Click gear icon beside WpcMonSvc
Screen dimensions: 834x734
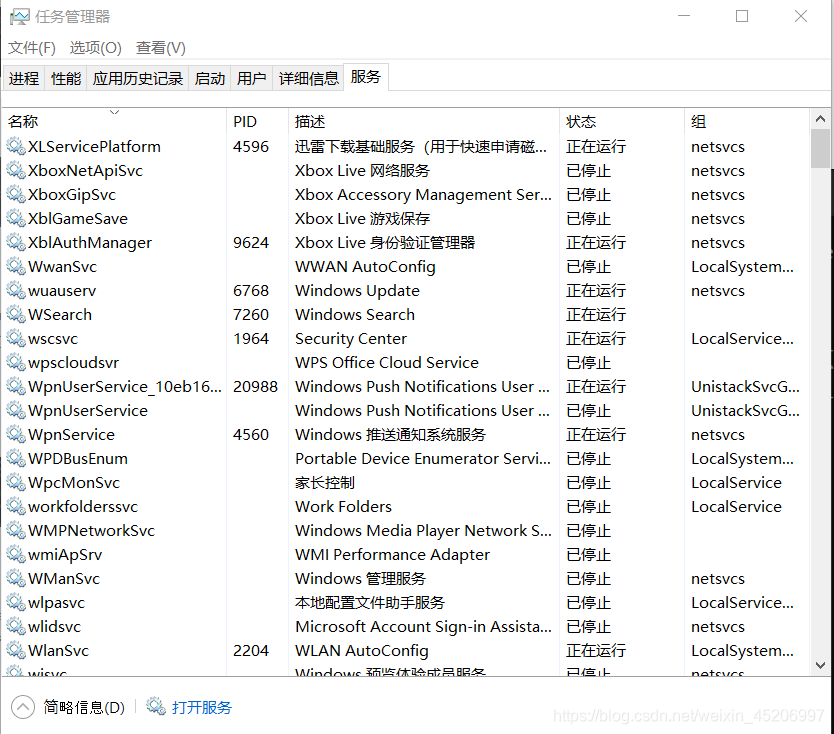[16, 482]
